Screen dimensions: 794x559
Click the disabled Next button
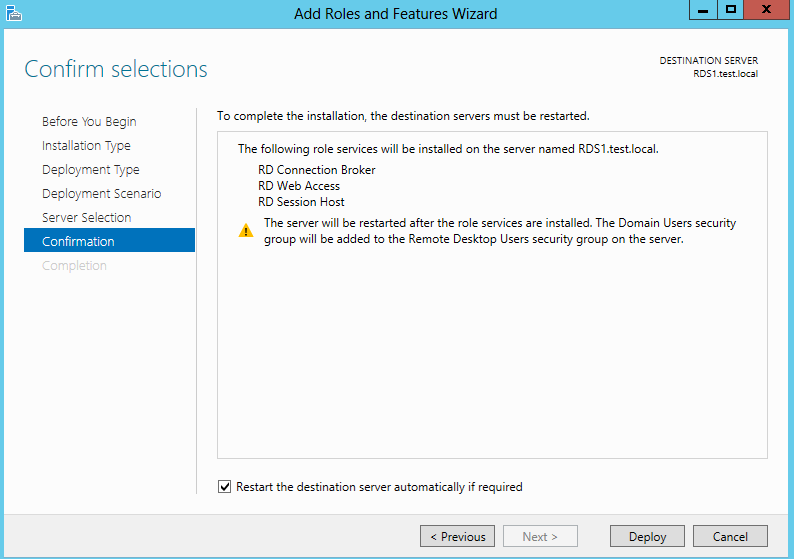(x=540, y=536)
